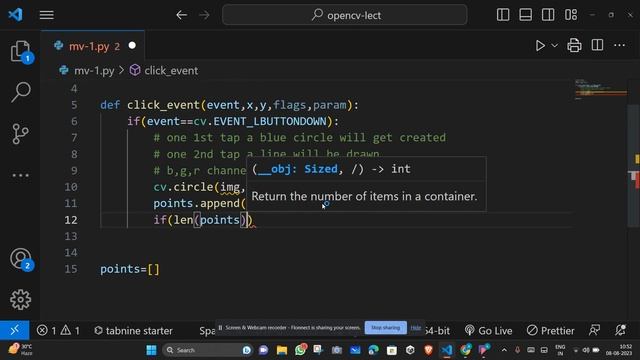
Task: Open the Search view in activity bar
Action: click(20, 92)
